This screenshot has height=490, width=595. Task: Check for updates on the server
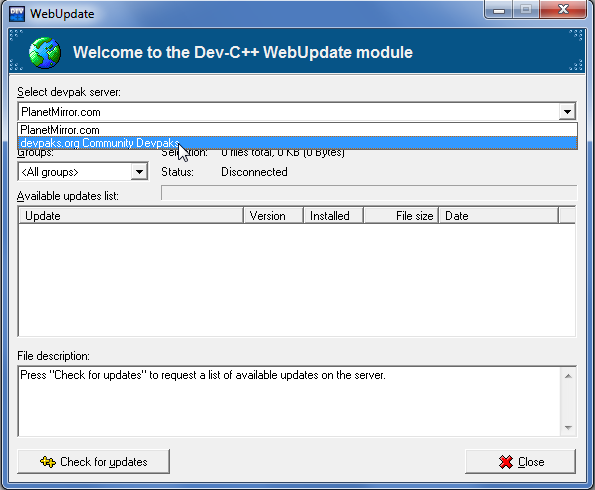(x=93, y=462)
